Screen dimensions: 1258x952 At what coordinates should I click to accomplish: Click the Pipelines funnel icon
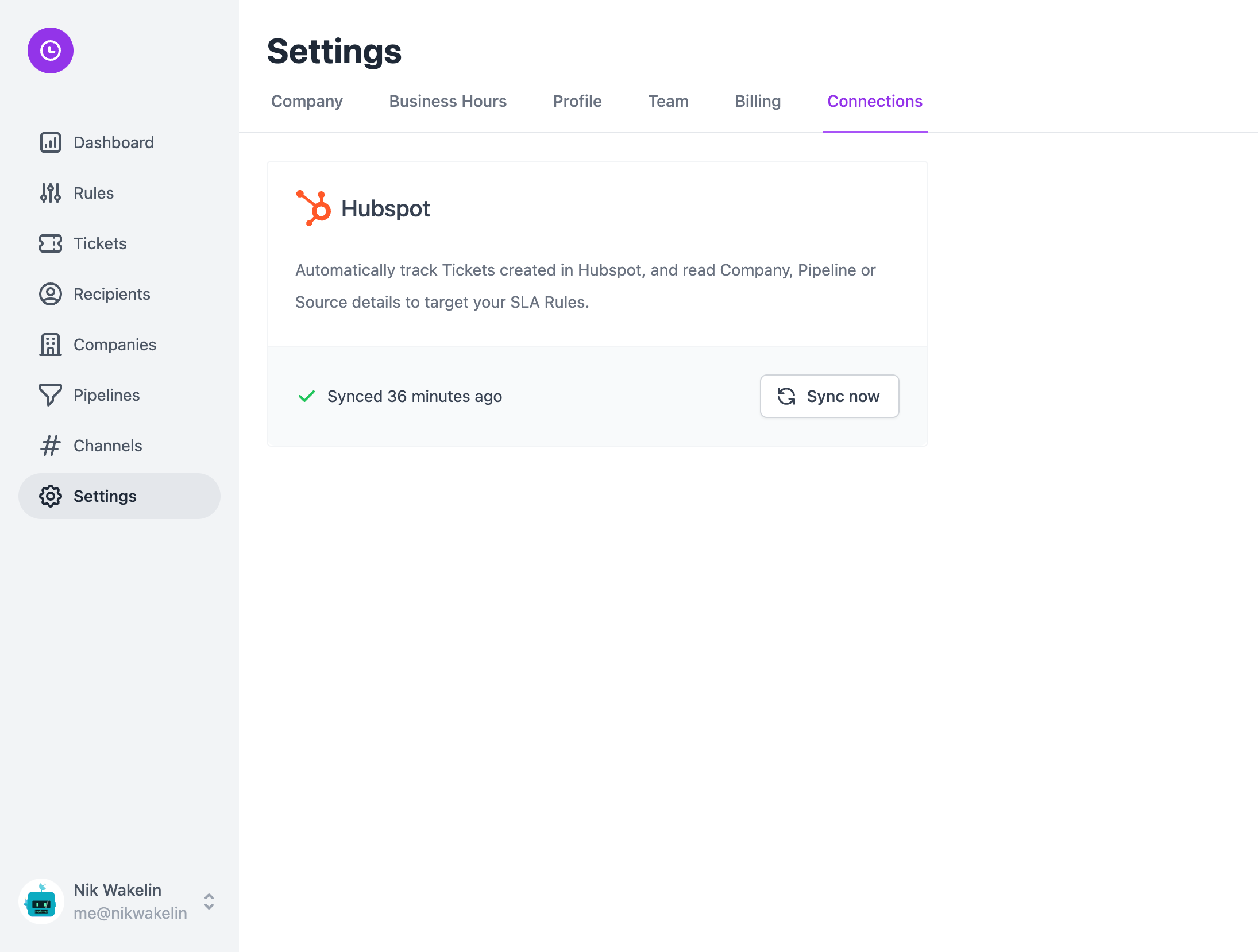(51, 395)
